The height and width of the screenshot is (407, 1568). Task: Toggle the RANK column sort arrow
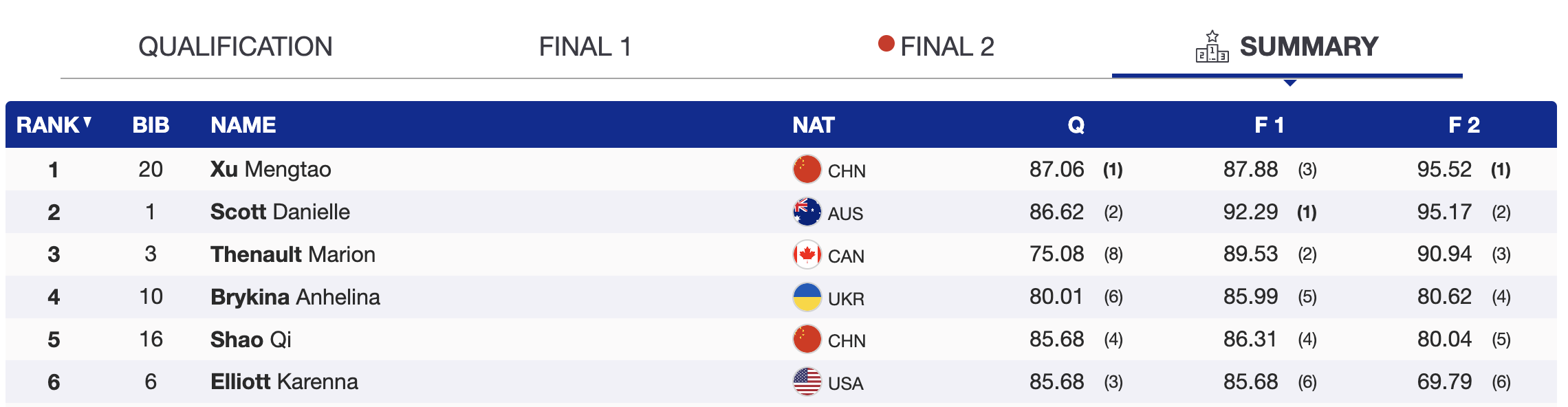click(87, 123)
